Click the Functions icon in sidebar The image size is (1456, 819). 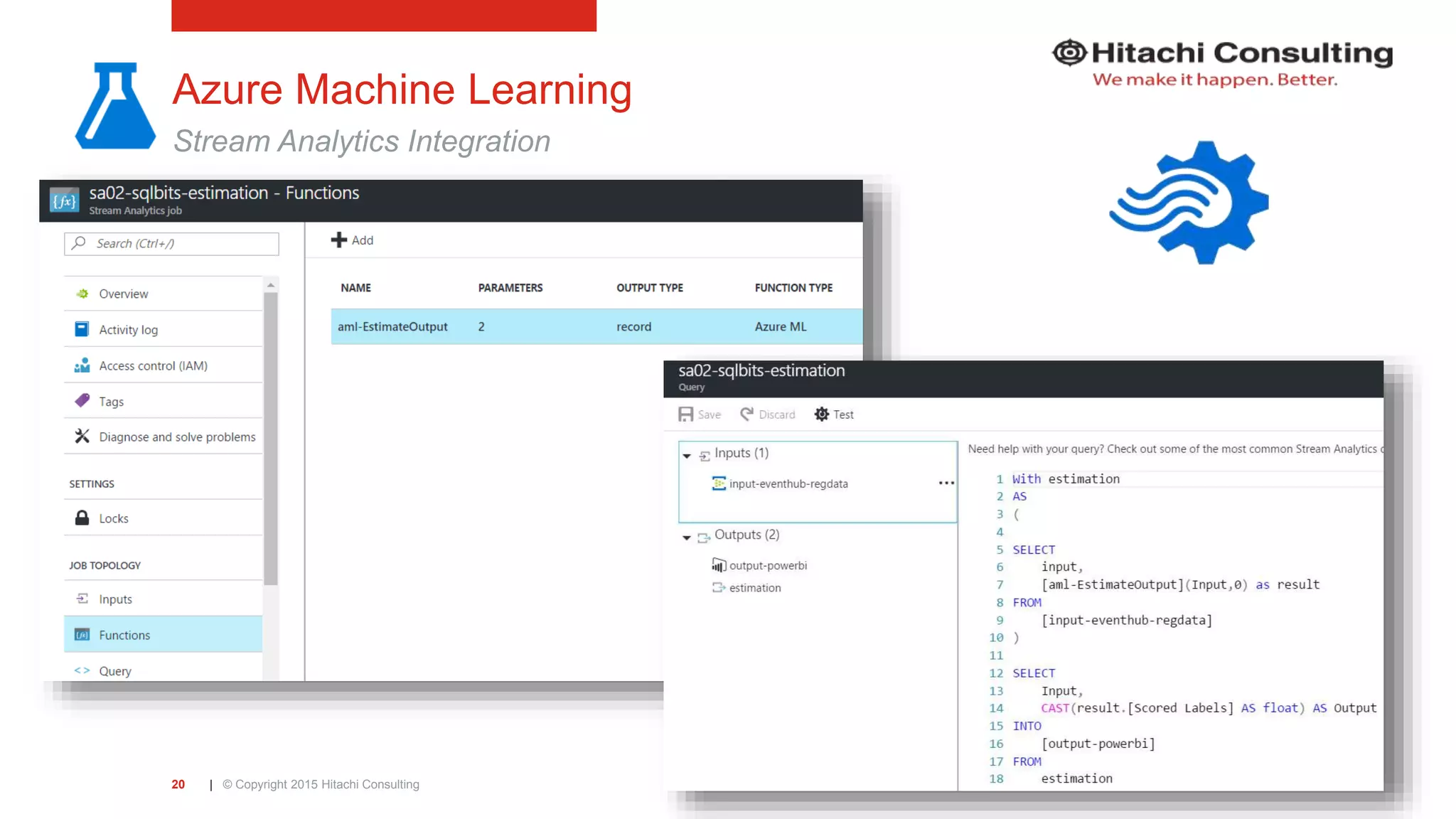tap(82, 635)
